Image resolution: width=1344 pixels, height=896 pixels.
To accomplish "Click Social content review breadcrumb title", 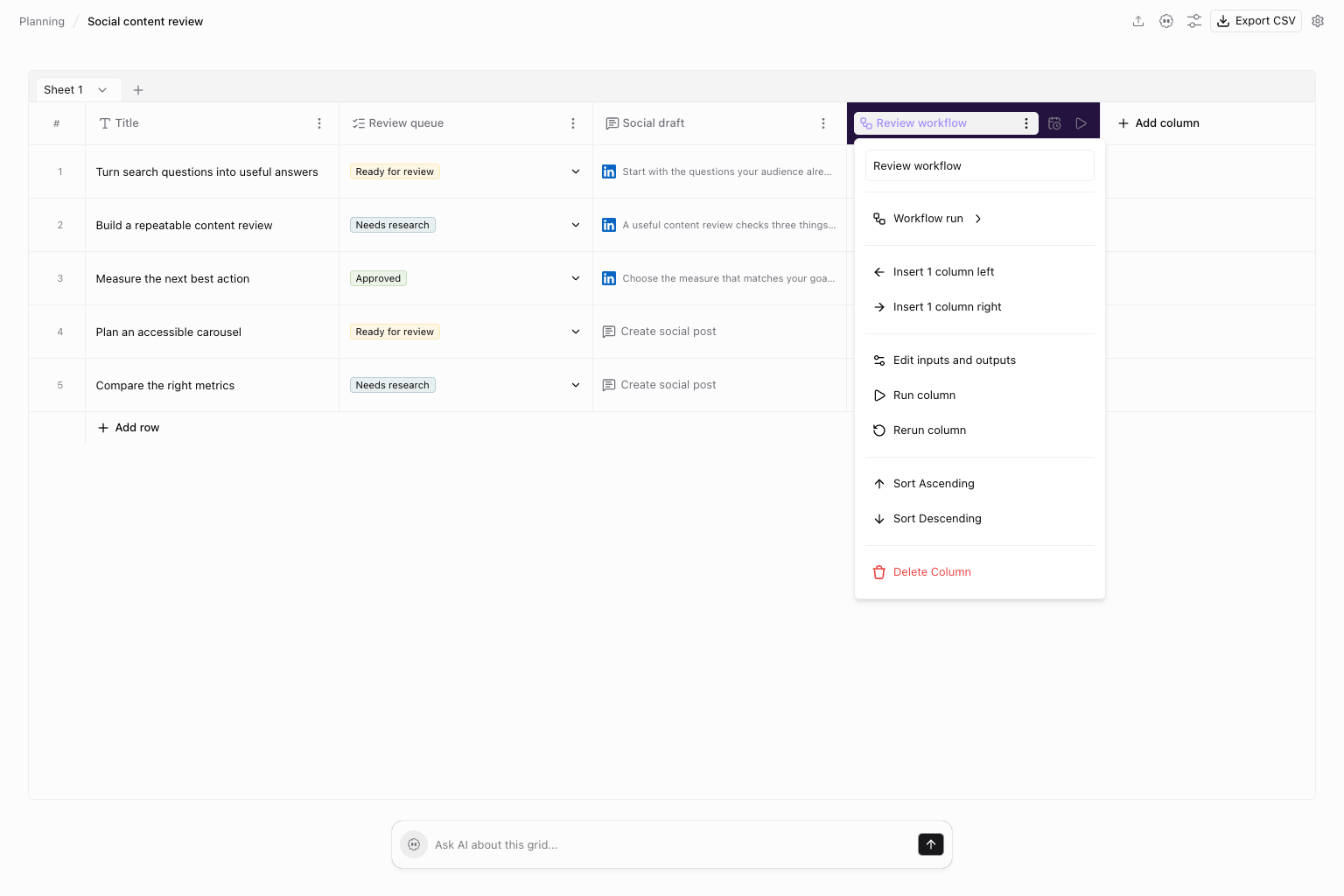I will tap(145, 21).
